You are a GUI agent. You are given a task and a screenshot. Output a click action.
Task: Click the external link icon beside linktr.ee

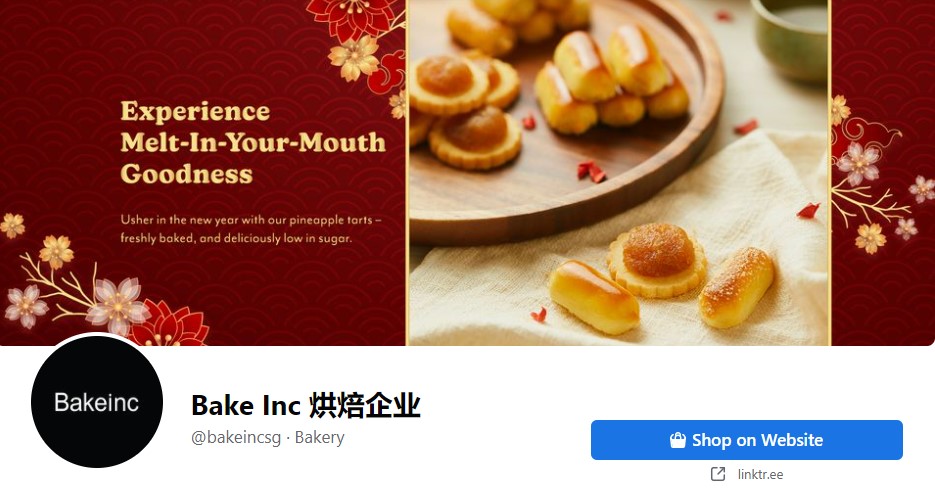click(x=718, y=474)
